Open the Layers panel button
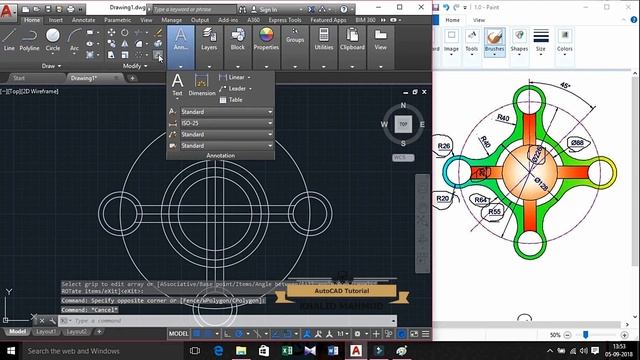Screen dimensions: 640x360 point(209,40)
